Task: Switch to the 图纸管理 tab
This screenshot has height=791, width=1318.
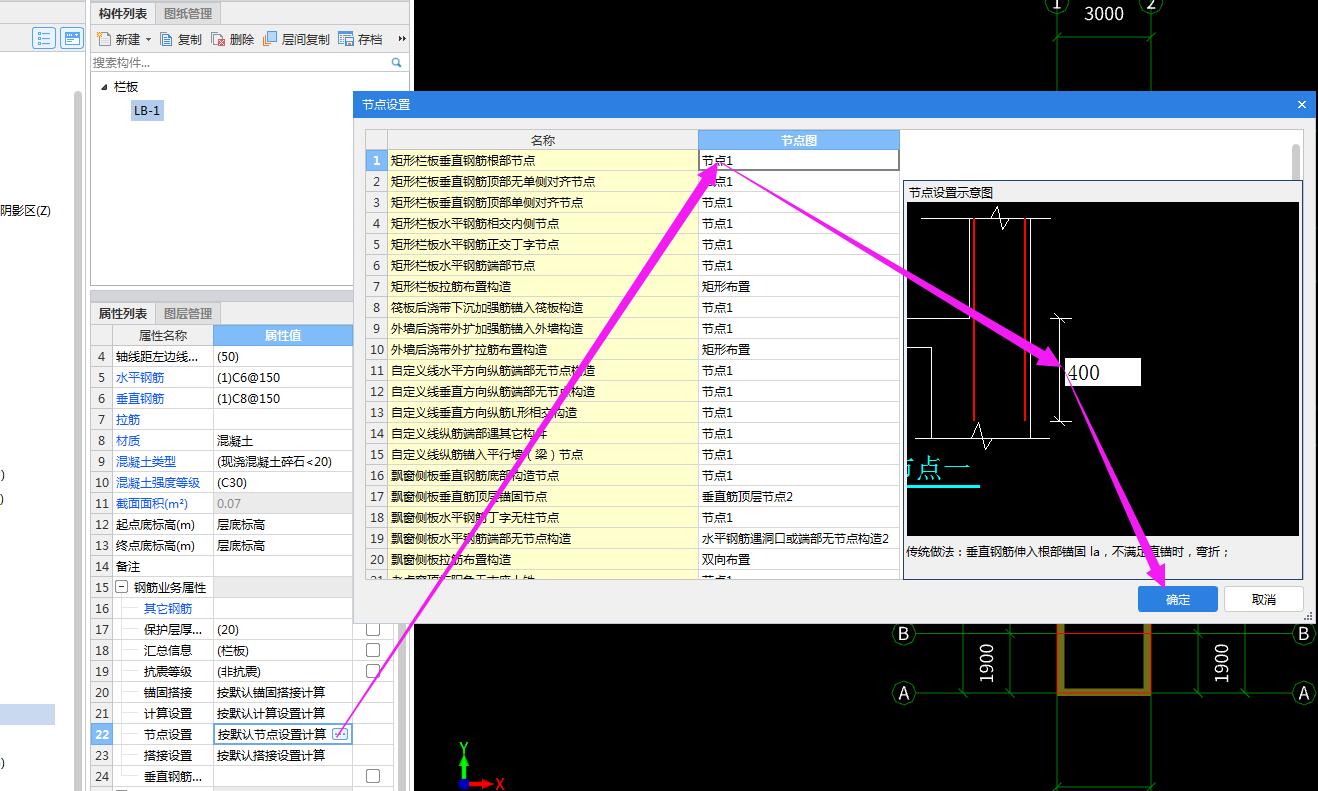Action: pyautogui.click(x=187, y=13)
